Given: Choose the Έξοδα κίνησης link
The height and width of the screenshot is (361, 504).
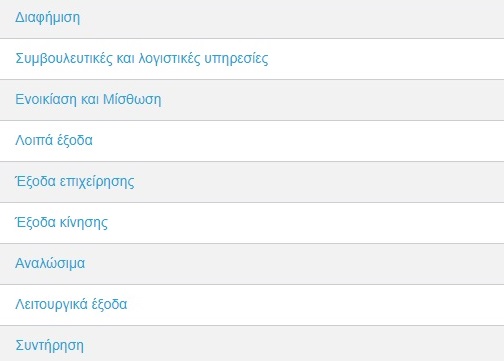Looking at the screenshot, I should pyautogui.click(x=62, y=223).
